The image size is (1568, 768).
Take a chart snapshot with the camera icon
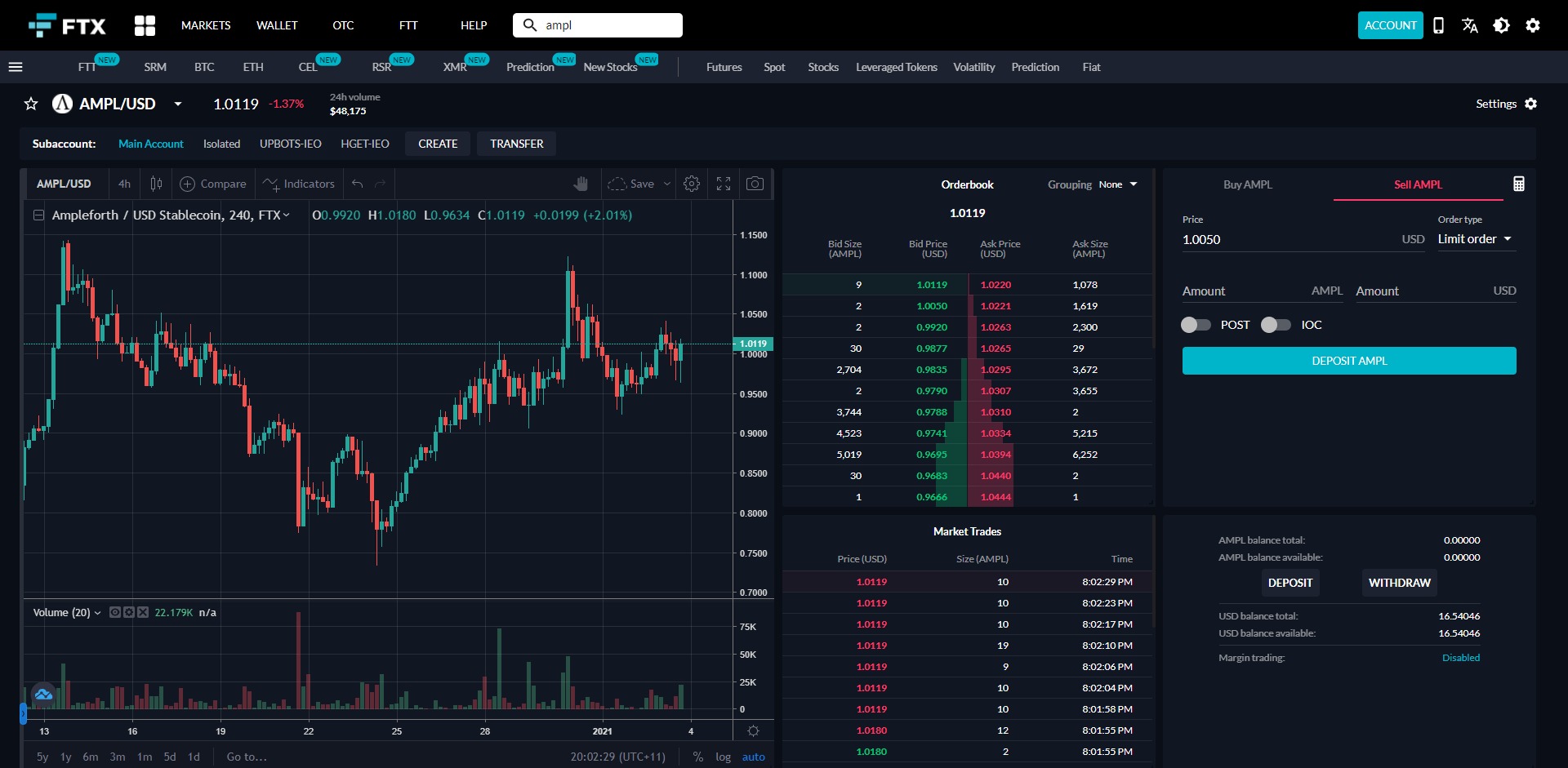755,184
